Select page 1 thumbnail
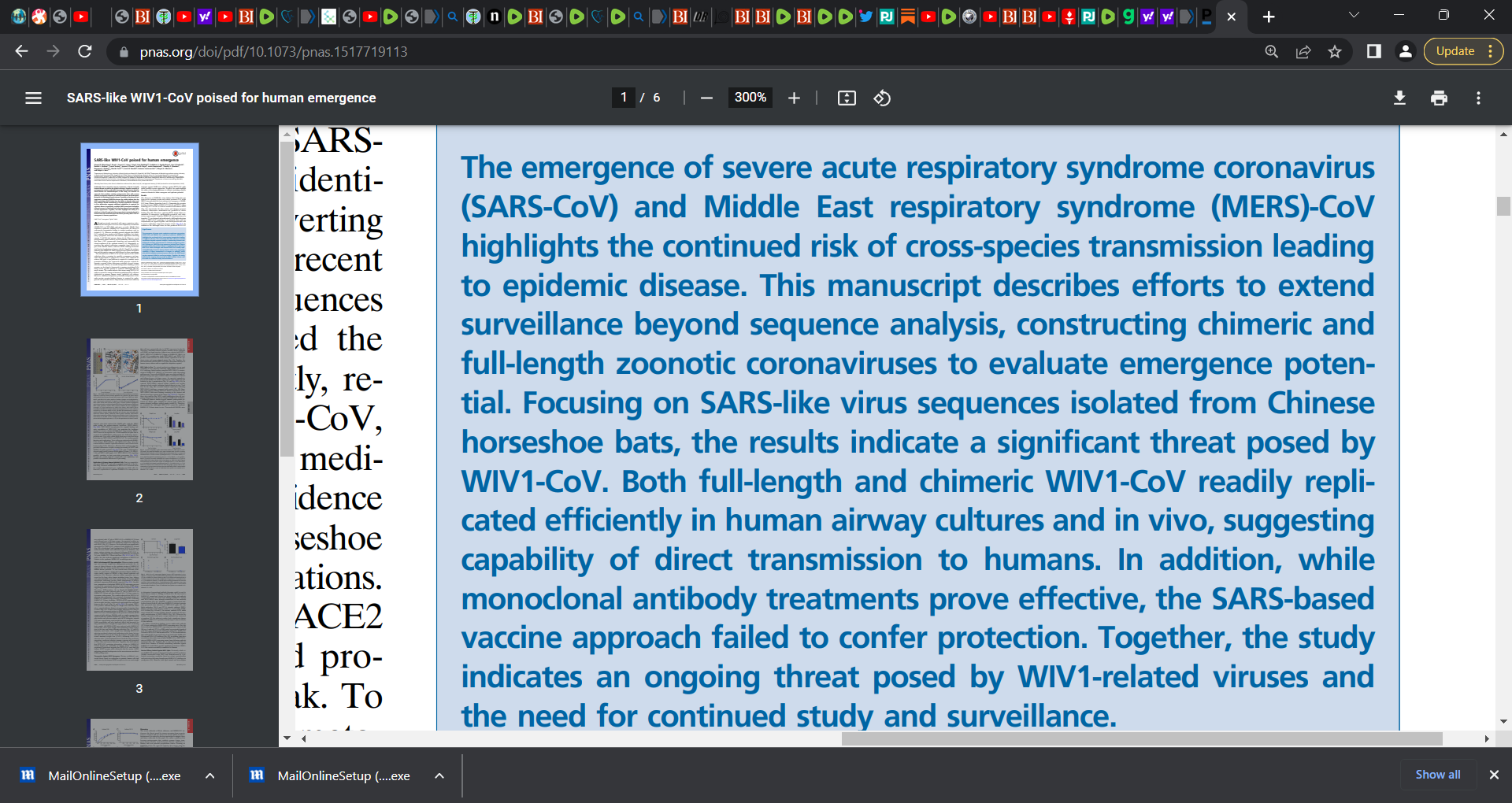Viewport: 1512px width, 803px height. tap(139, 220)
